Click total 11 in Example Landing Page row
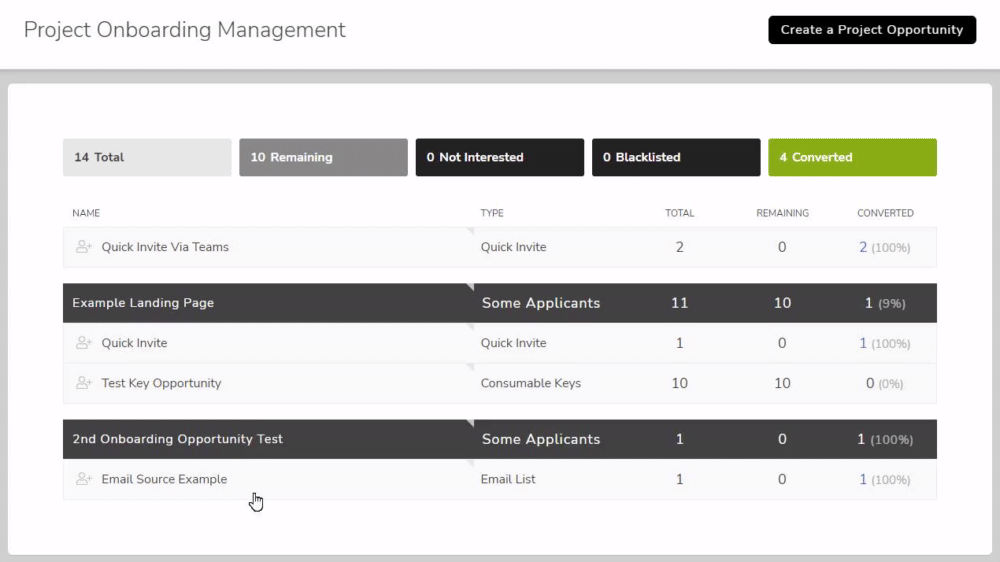The height and width of the screenshot is (562, 1000). (679, 303)
